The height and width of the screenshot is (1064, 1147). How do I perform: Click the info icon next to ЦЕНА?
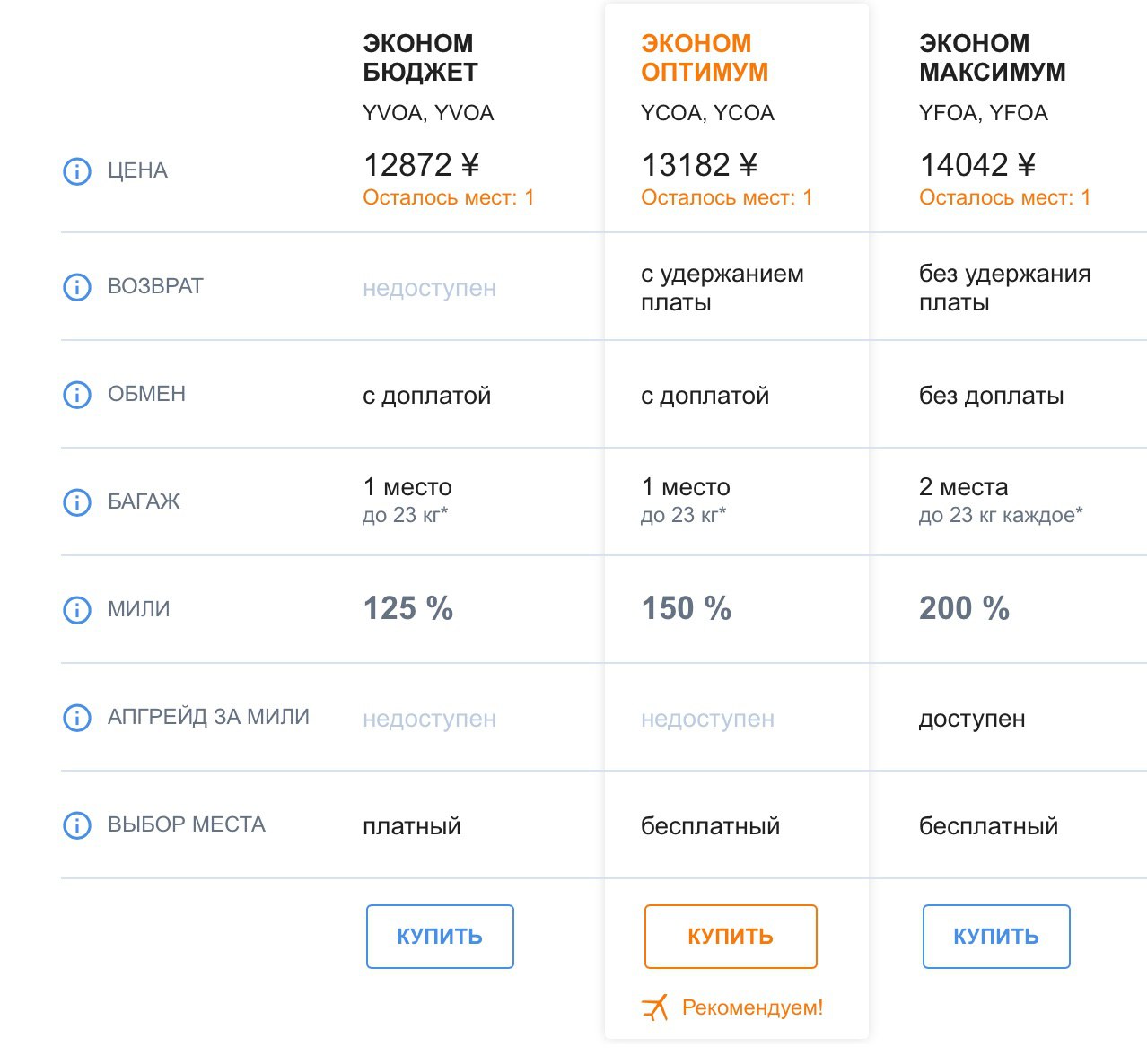coord(77,170)
